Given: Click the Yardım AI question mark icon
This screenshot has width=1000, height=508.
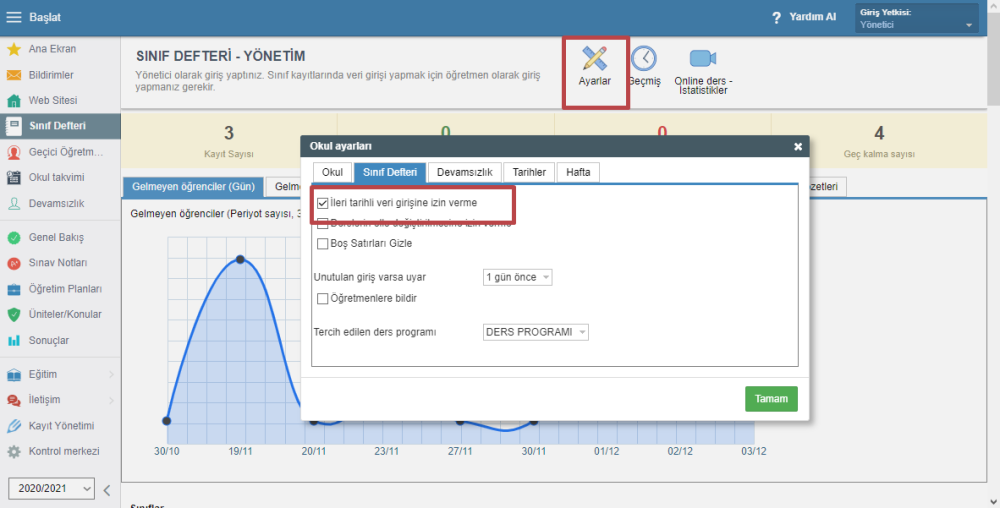Looking at the screenshot, I should (776, 18).
